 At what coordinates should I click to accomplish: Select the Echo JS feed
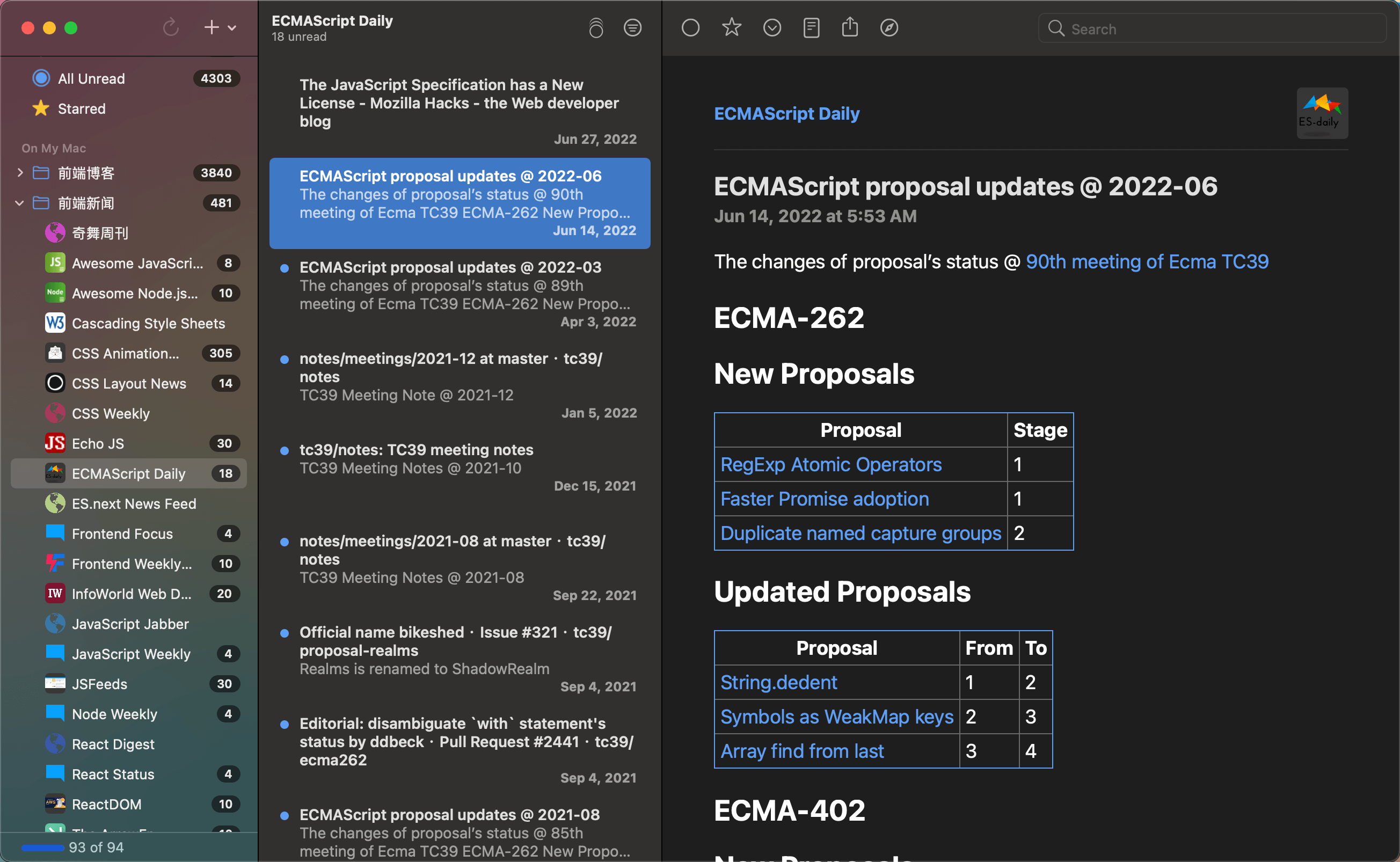pyautogui.click(x=98, y=443)
